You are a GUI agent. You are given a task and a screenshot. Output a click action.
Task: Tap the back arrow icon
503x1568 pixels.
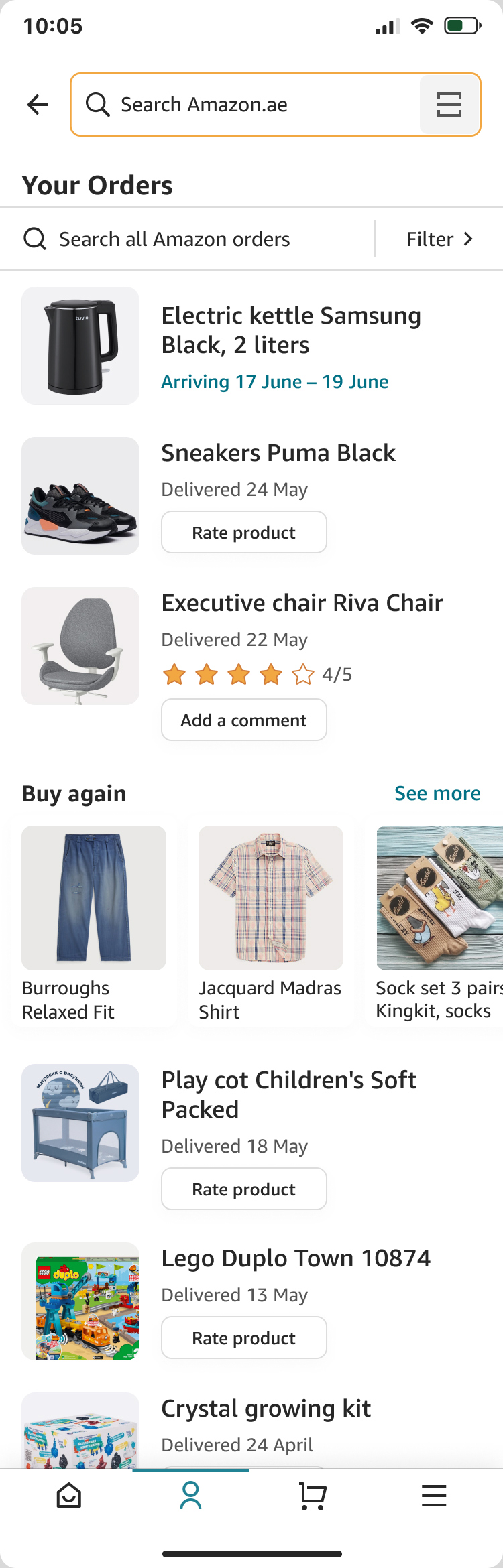point(38,105)
